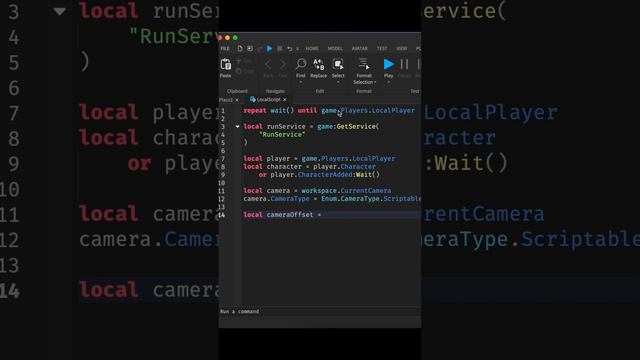Click the 'Run a command' input bar

point(320,311)
